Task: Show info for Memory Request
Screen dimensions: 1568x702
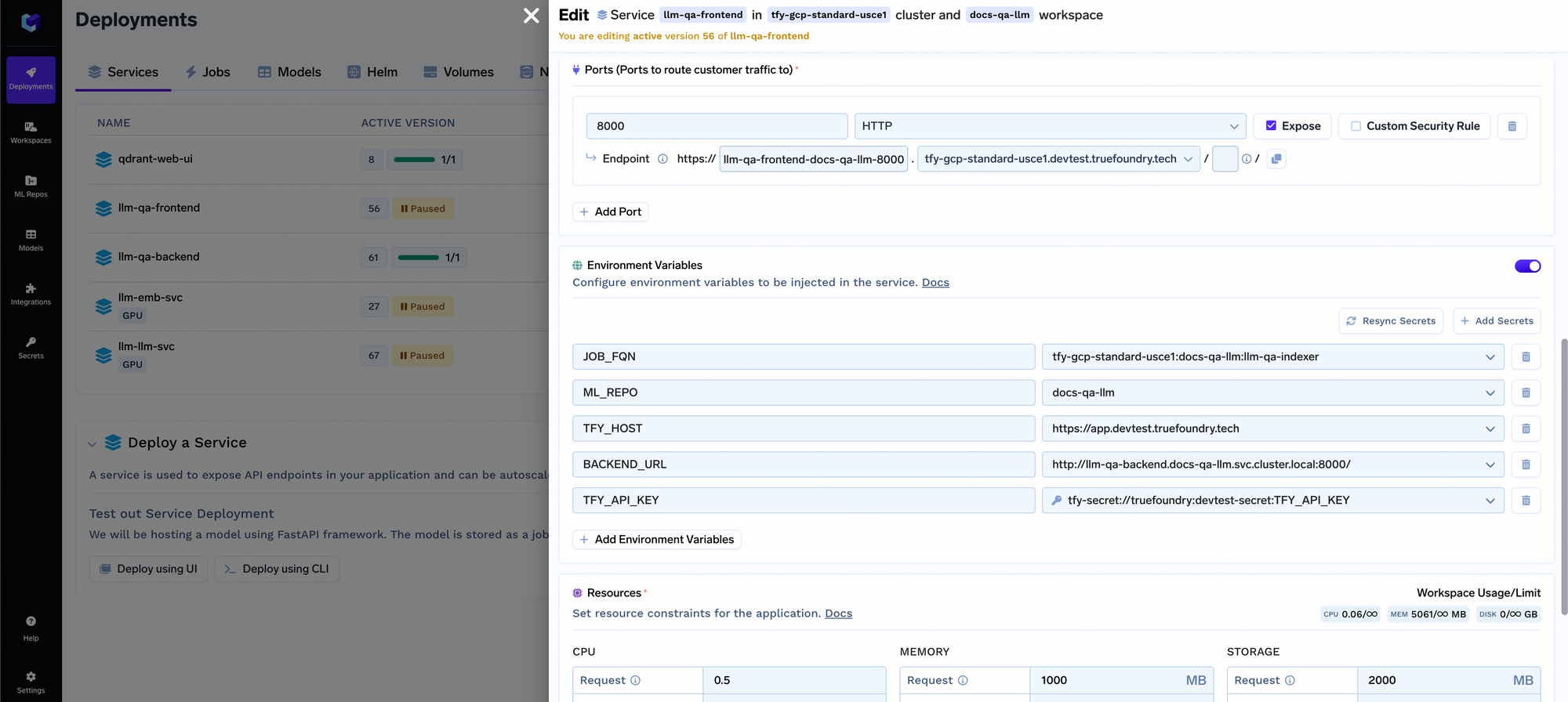Action: 963,680
